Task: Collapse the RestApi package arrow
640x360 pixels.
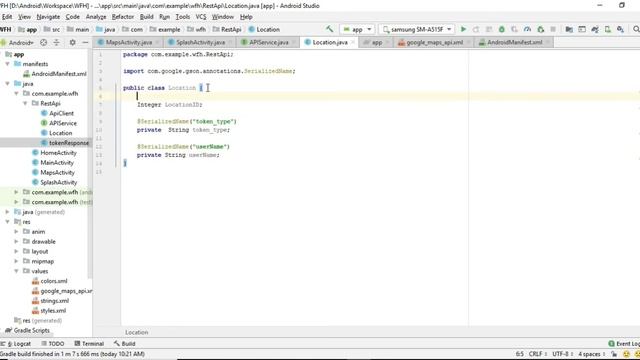Action: coord(25,103)
